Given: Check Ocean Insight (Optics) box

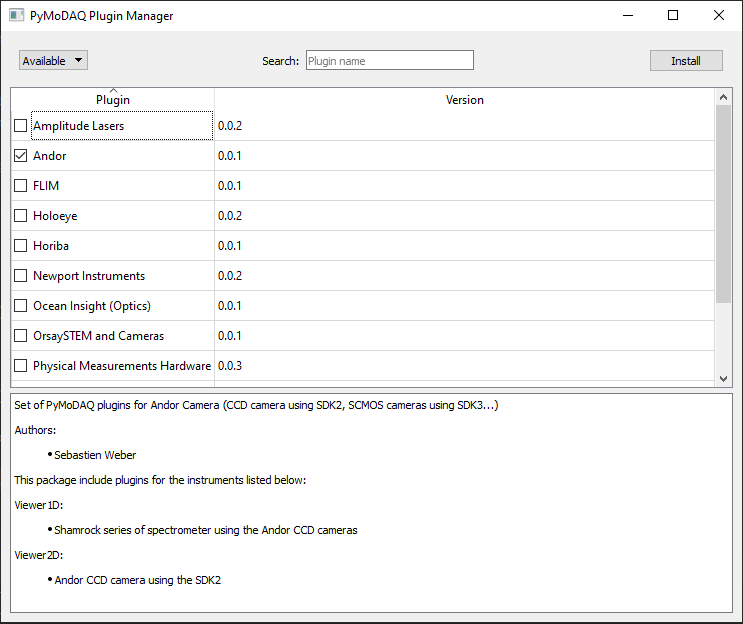Looking at the screenshot, I should click(x=20, y=306).
